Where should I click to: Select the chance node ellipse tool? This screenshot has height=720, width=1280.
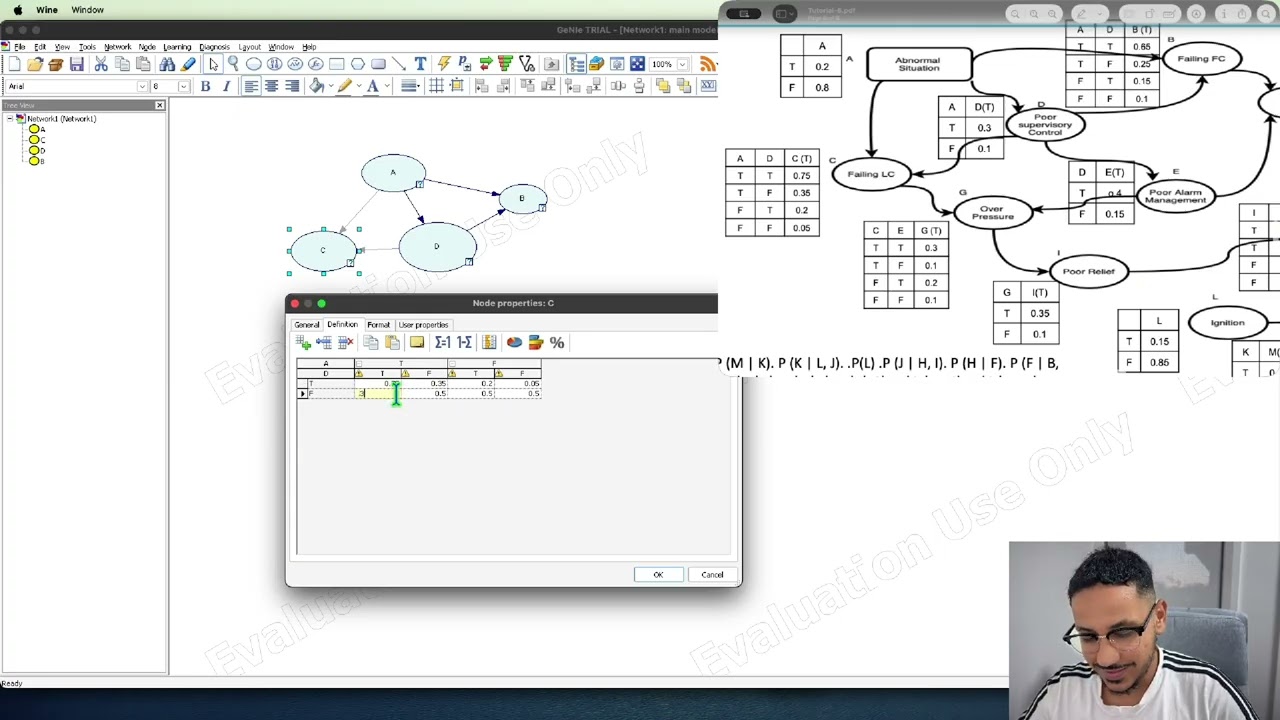(254, 64)
